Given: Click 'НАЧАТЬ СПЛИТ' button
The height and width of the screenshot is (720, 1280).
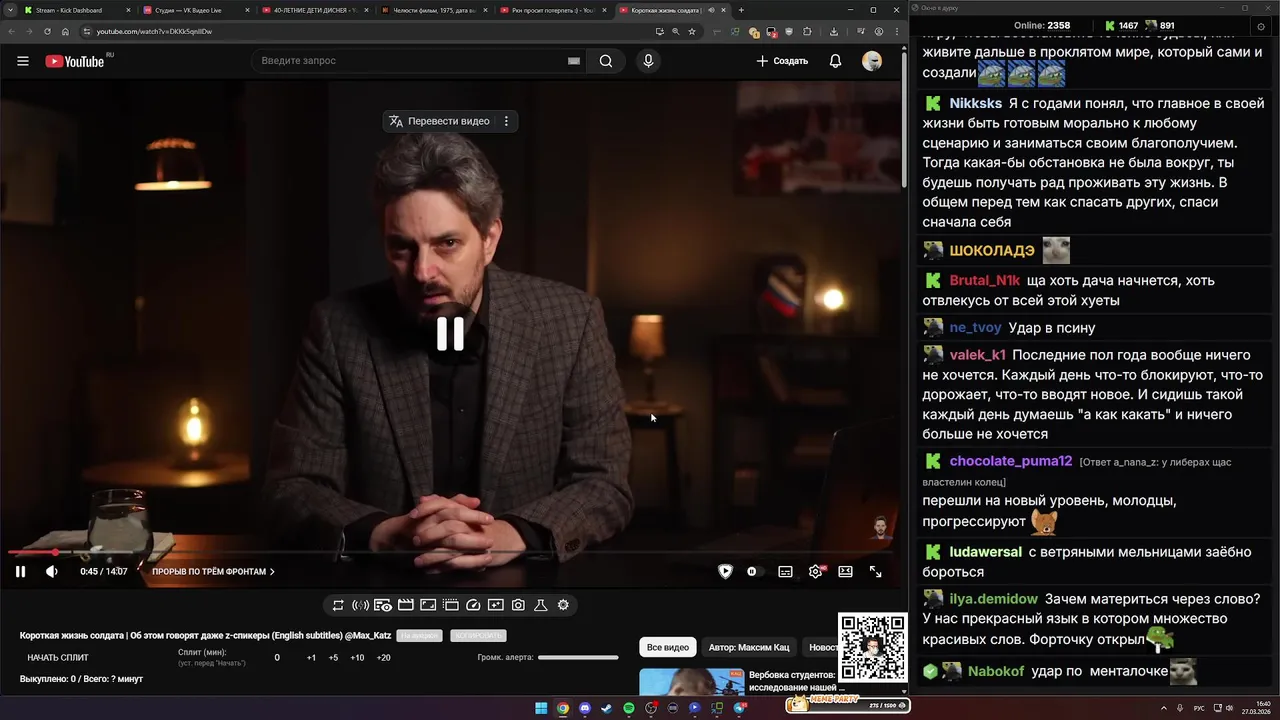Looking at the screenshot, I should tap(58, 658).
